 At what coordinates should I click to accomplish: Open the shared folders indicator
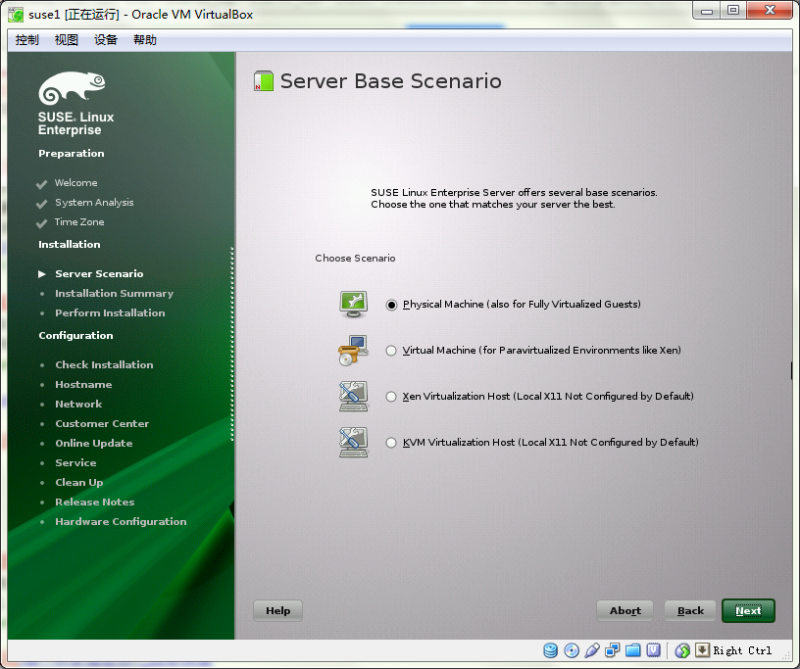(633, 650)
